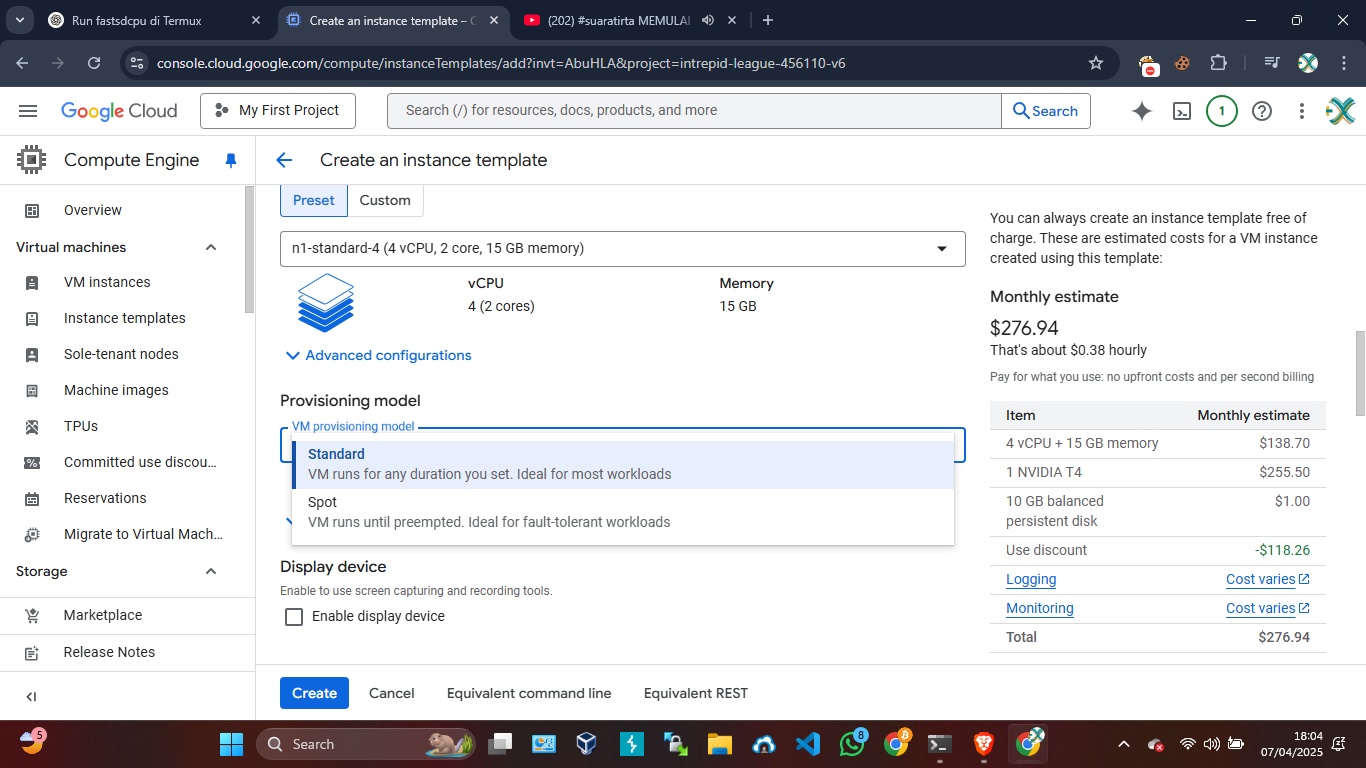Click the Compute Engine chip icon
The image size is (1366, 768).
(32, 160)
